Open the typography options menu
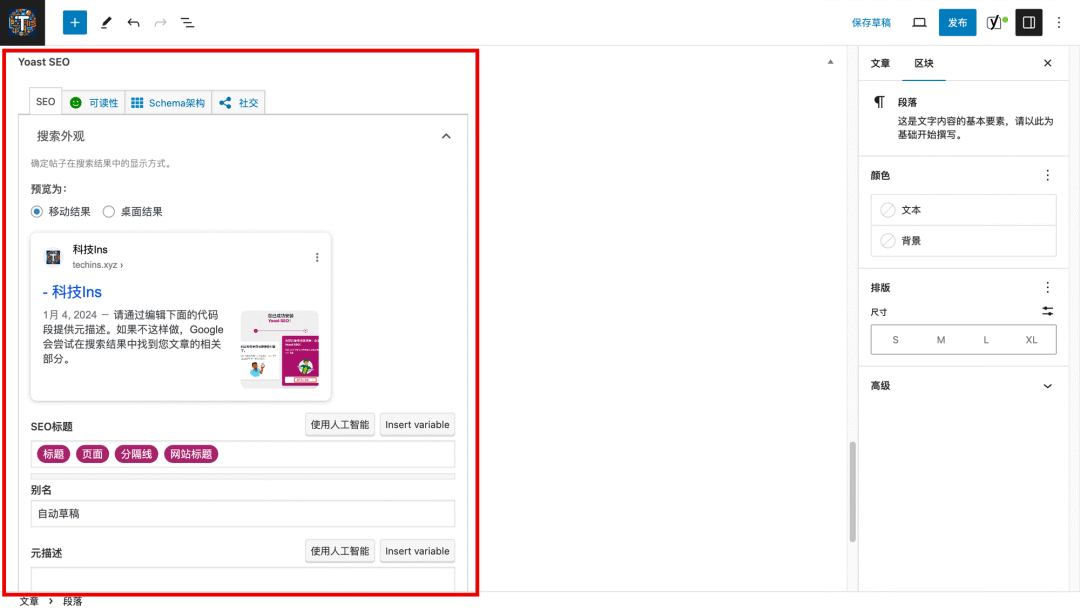Image resolution: width=1080 pixels, height=610 pixels. tap(1048, 288)
